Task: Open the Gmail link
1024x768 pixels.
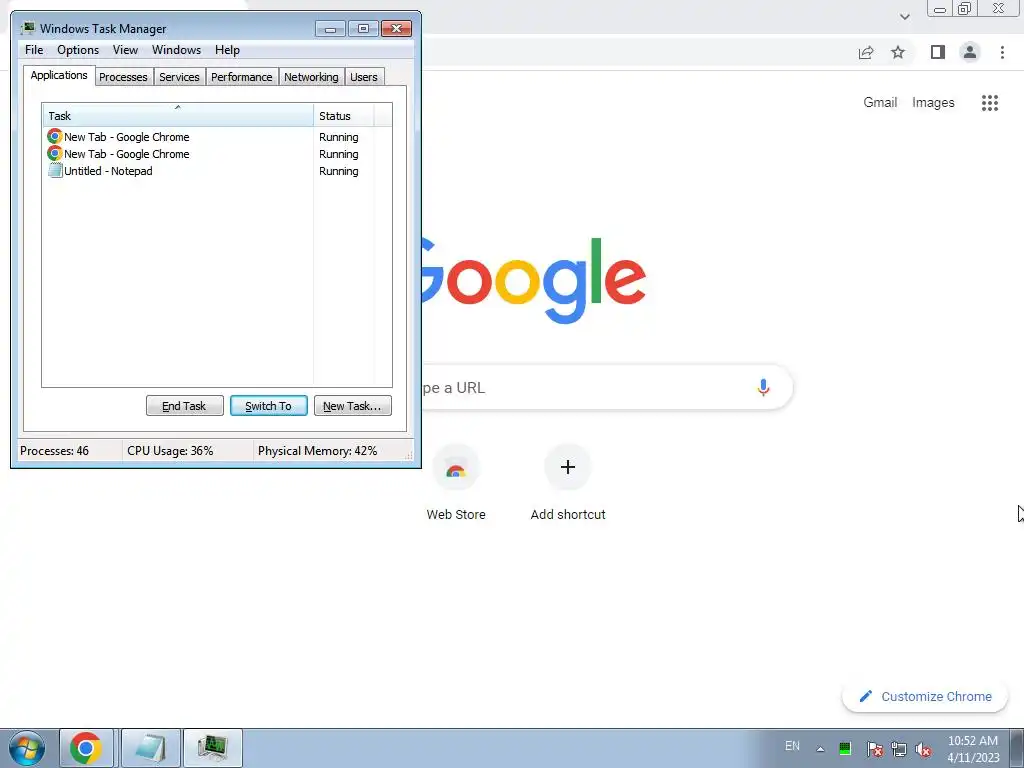Action: (880, 103)
